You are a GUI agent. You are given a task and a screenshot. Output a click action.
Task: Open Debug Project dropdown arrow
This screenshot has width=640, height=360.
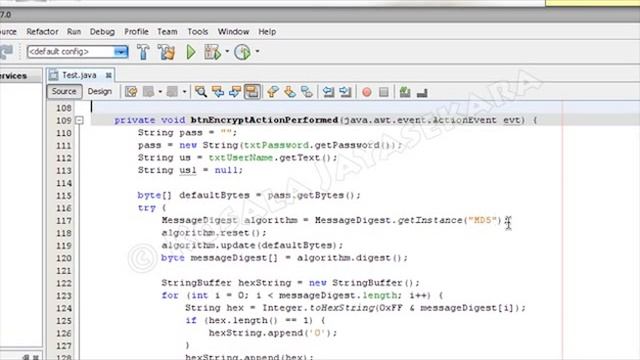(x=227, y=52)
